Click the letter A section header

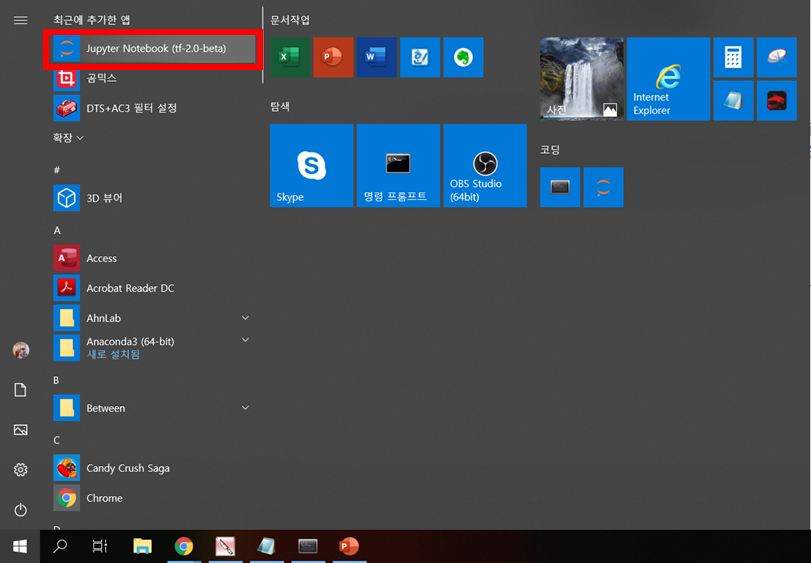[x=57, y=231]
